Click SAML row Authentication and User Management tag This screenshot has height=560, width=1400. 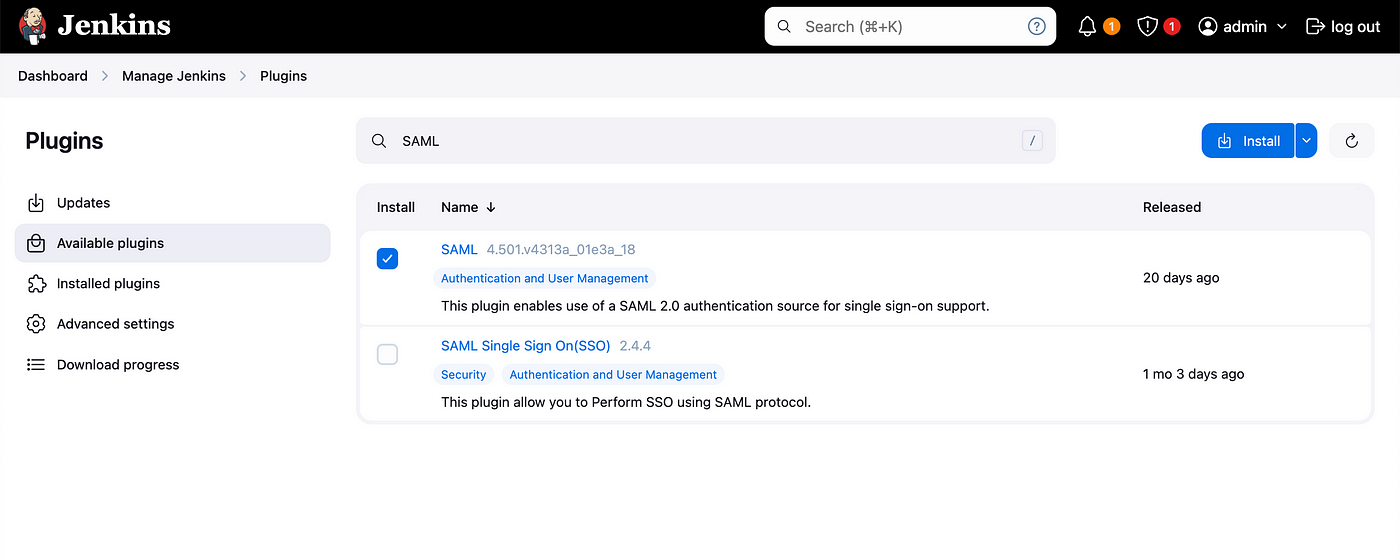(545, 278)
